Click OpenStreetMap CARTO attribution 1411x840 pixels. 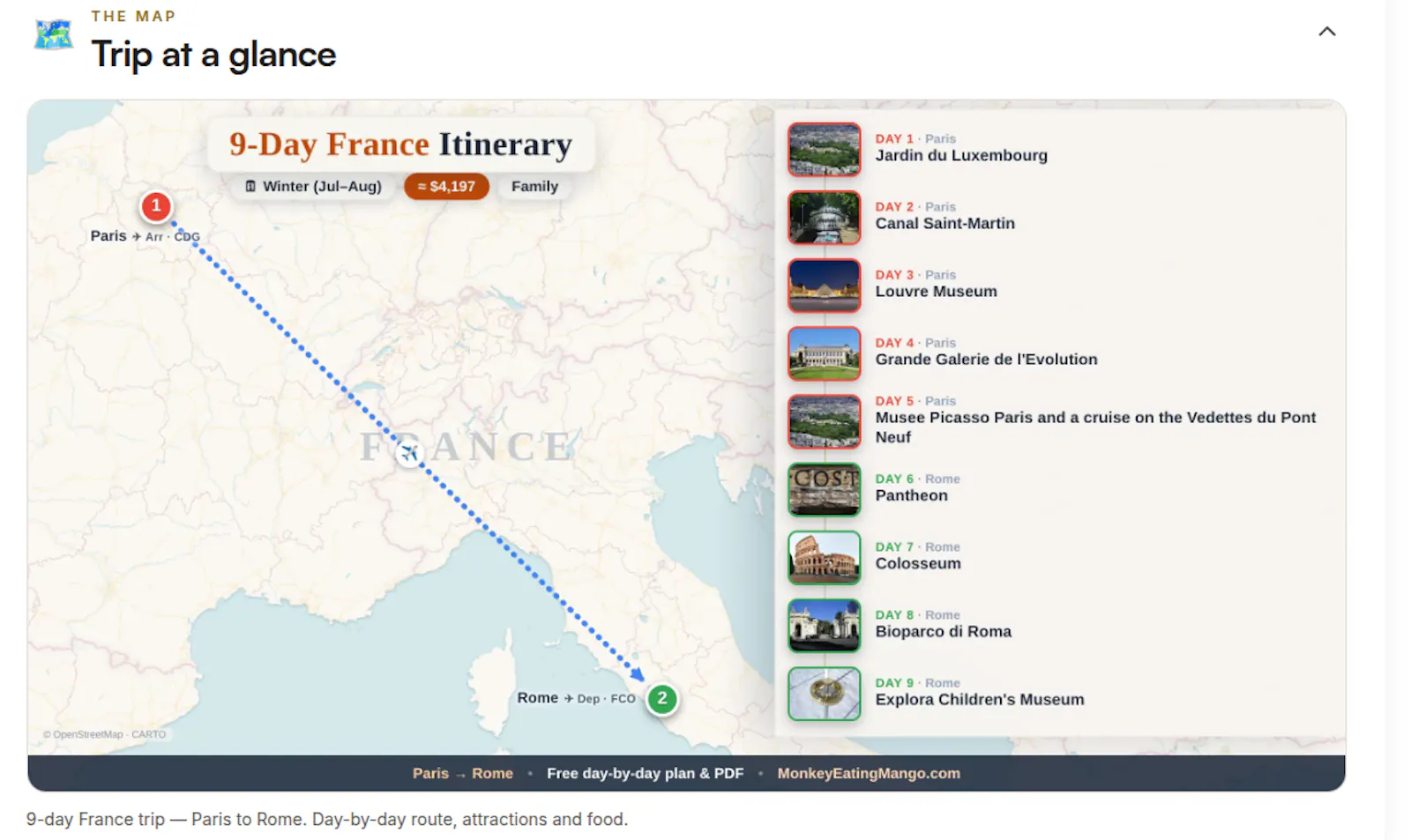click(104, 734)
